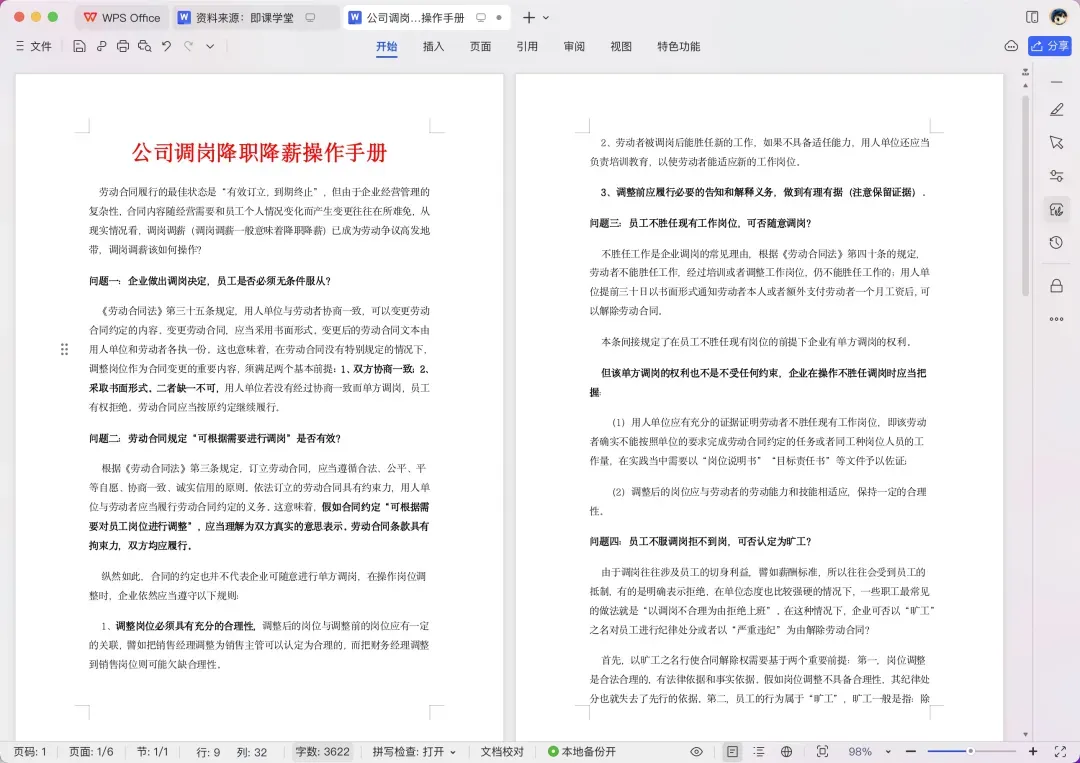Select the pen/edit tool in right sidebar

1057,109
